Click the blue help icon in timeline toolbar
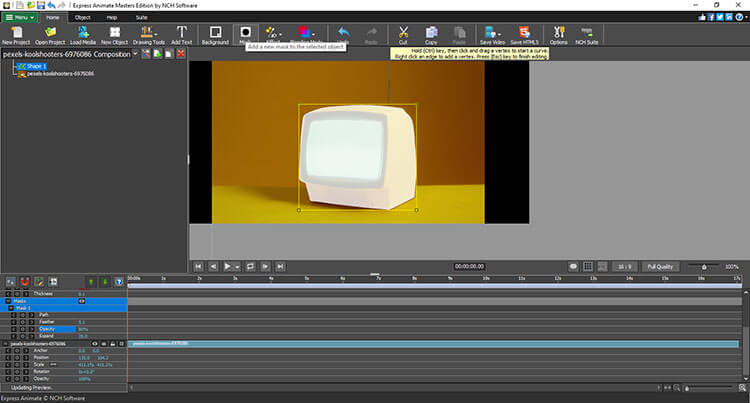The image size is (750, 403). pos(119,282)
